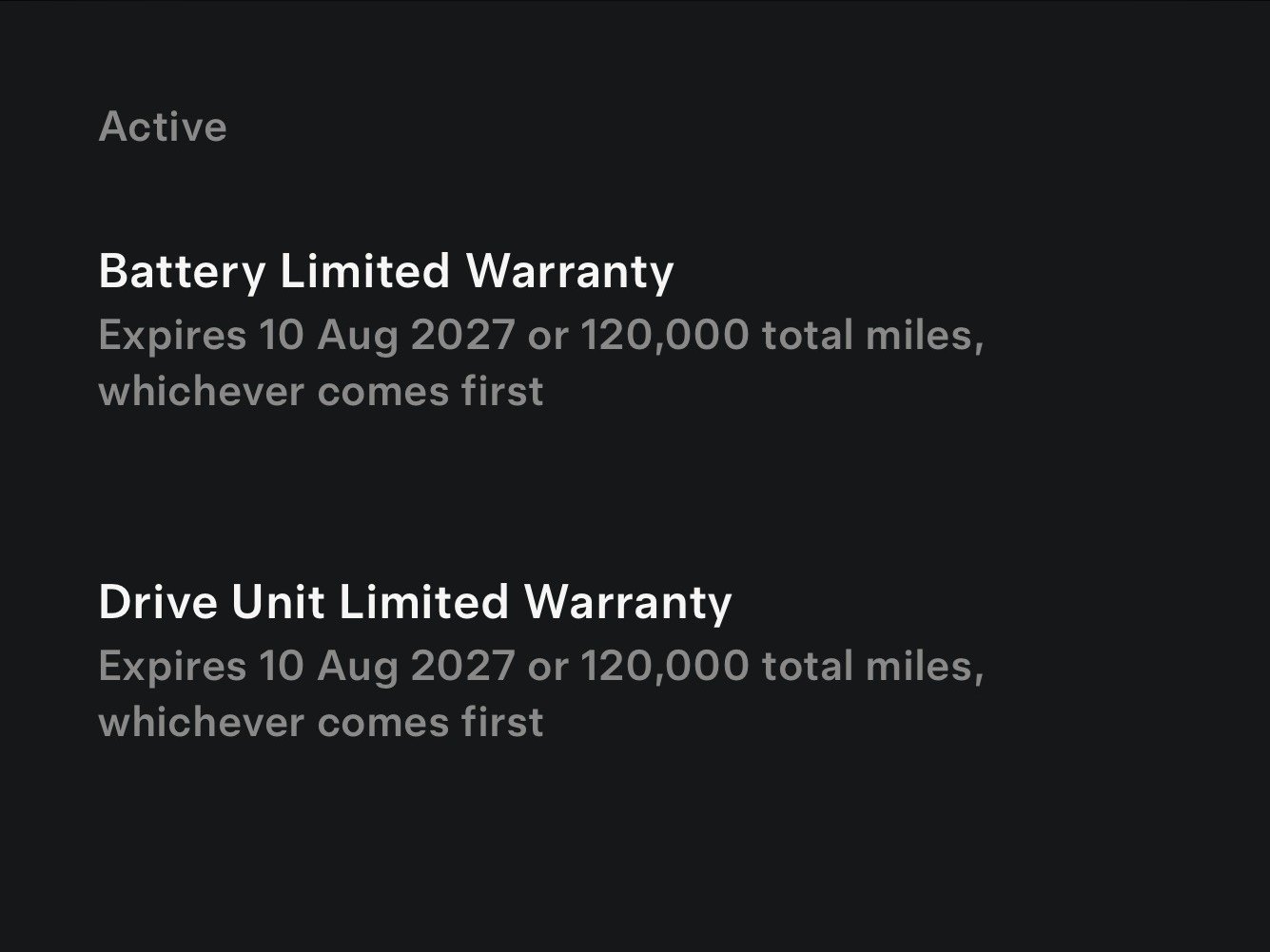This screenshot has height=952, width=1270.
Task: Click "Expires" in the Battery warranty description
Action: tap(172, 336)
